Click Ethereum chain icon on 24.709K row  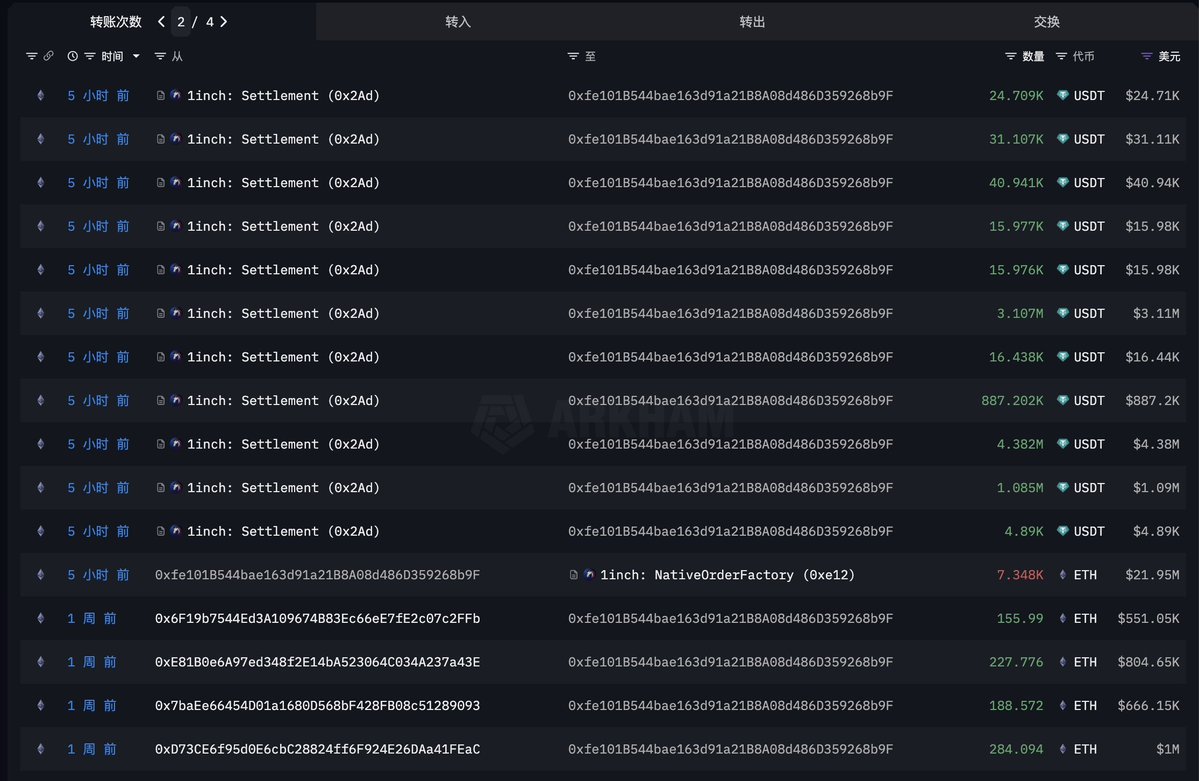pos(41,96)
